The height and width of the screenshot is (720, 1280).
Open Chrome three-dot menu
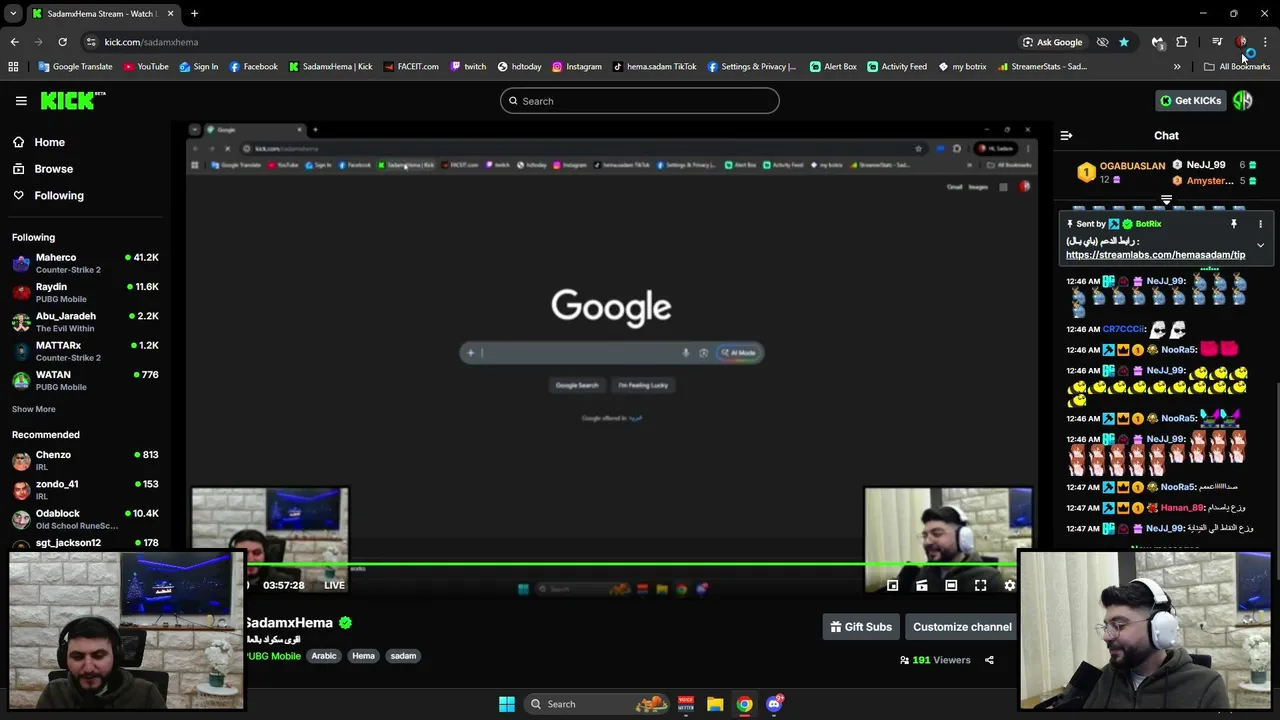[1265, 42]
